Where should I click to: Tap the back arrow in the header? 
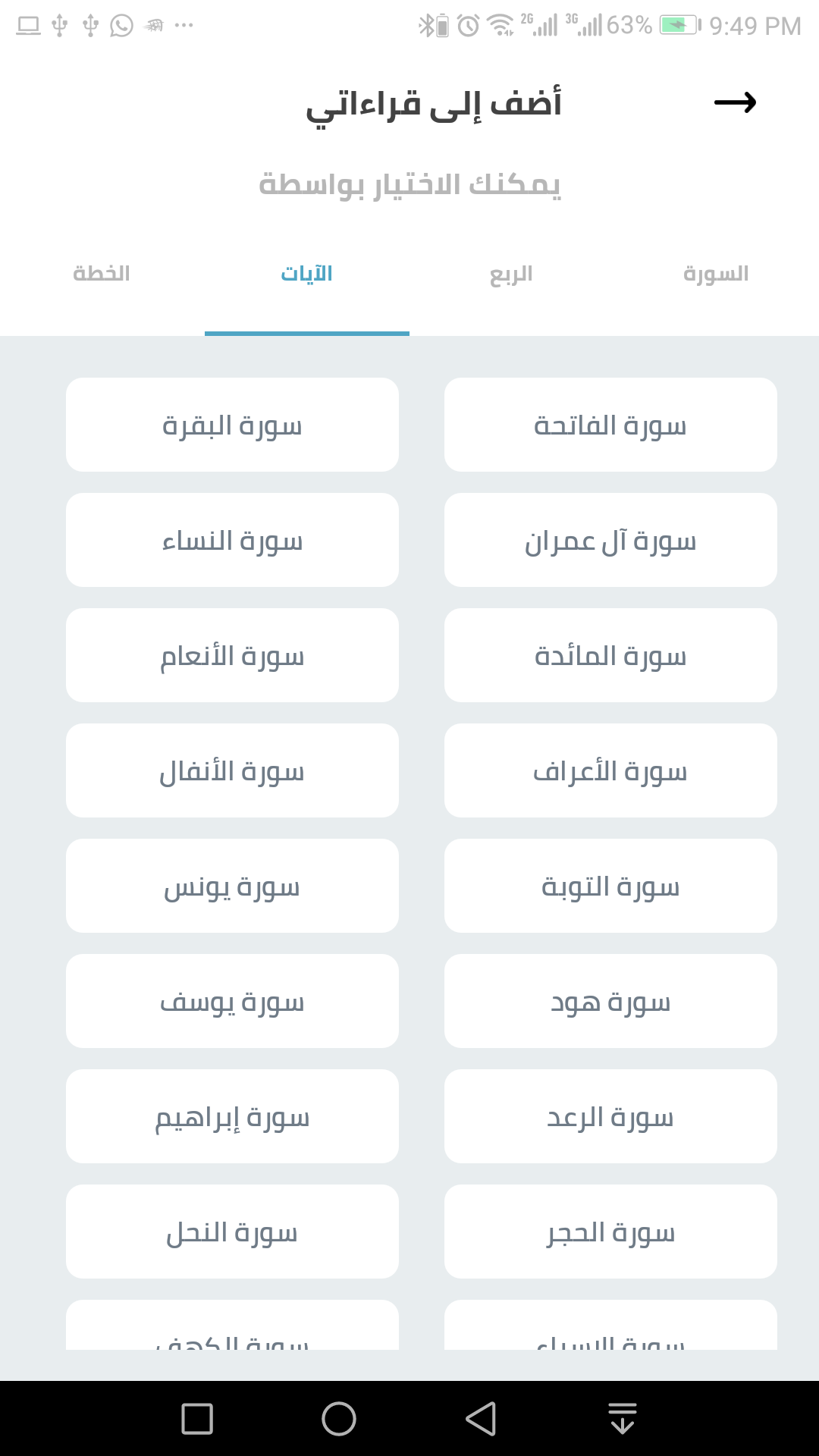(x=735, y=102)
